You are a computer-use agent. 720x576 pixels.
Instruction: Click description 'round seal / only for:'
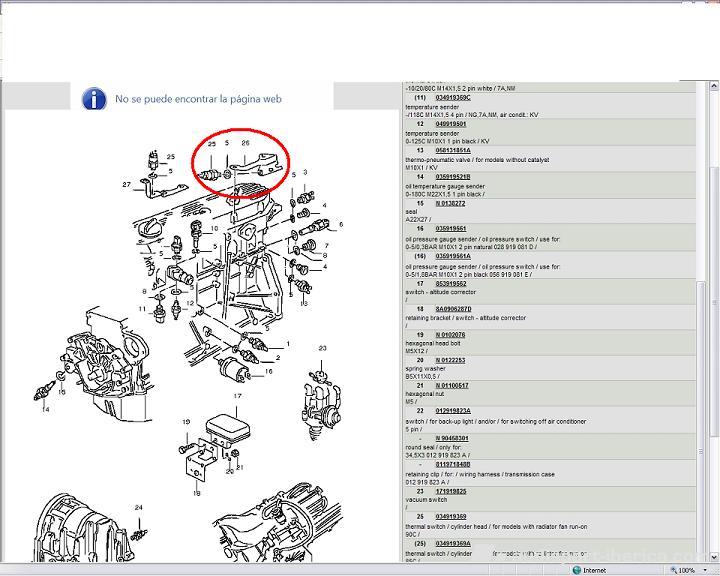click(433, 447)
